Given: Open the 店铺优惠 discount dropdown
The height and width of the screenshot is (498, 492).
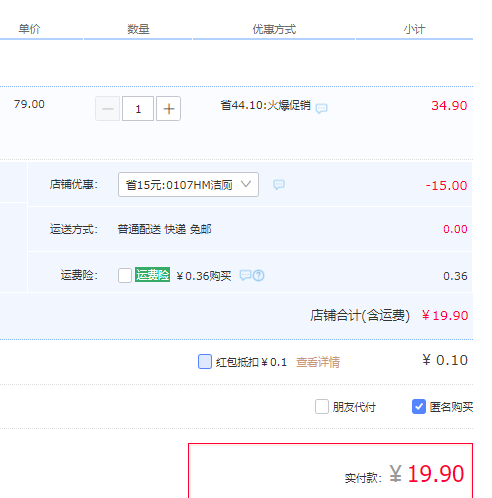Looking at the screenshot, I should (188, 184).
